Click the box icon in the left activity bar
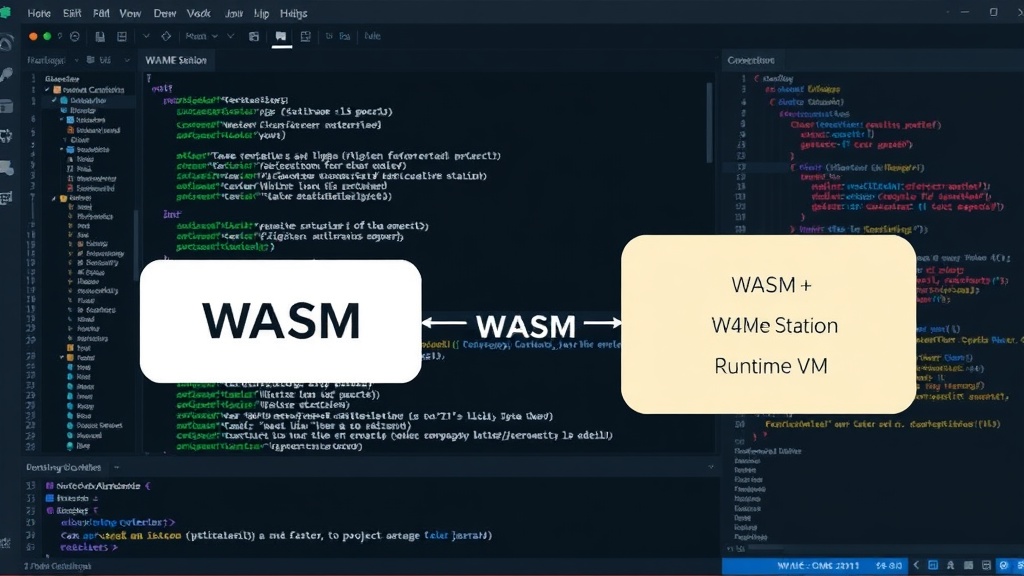 point(7,106)
